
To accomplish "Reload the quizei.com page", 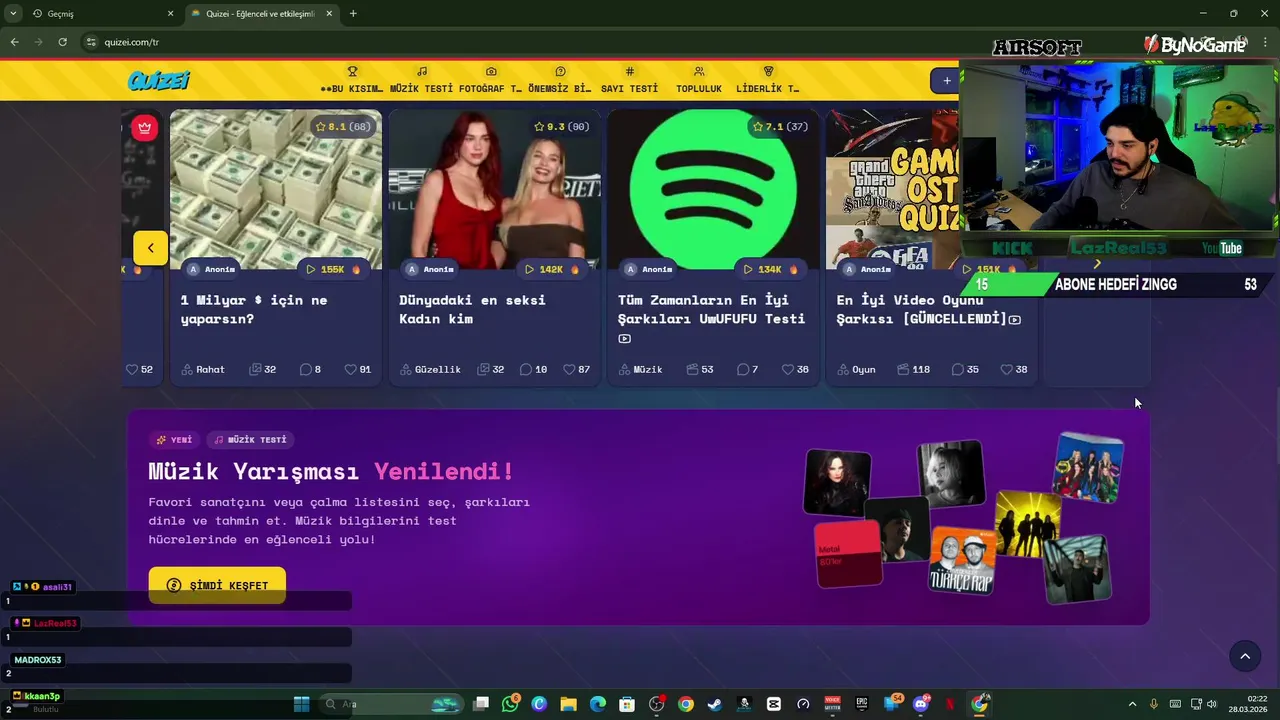I will (x=62, y=42).
